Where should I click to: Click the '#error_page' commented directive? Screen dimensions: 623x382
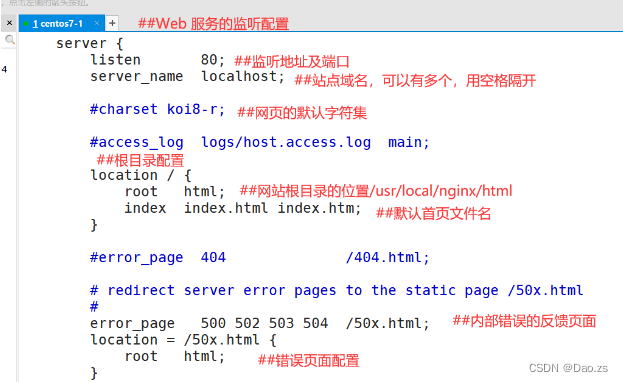(x=136, y=258)
